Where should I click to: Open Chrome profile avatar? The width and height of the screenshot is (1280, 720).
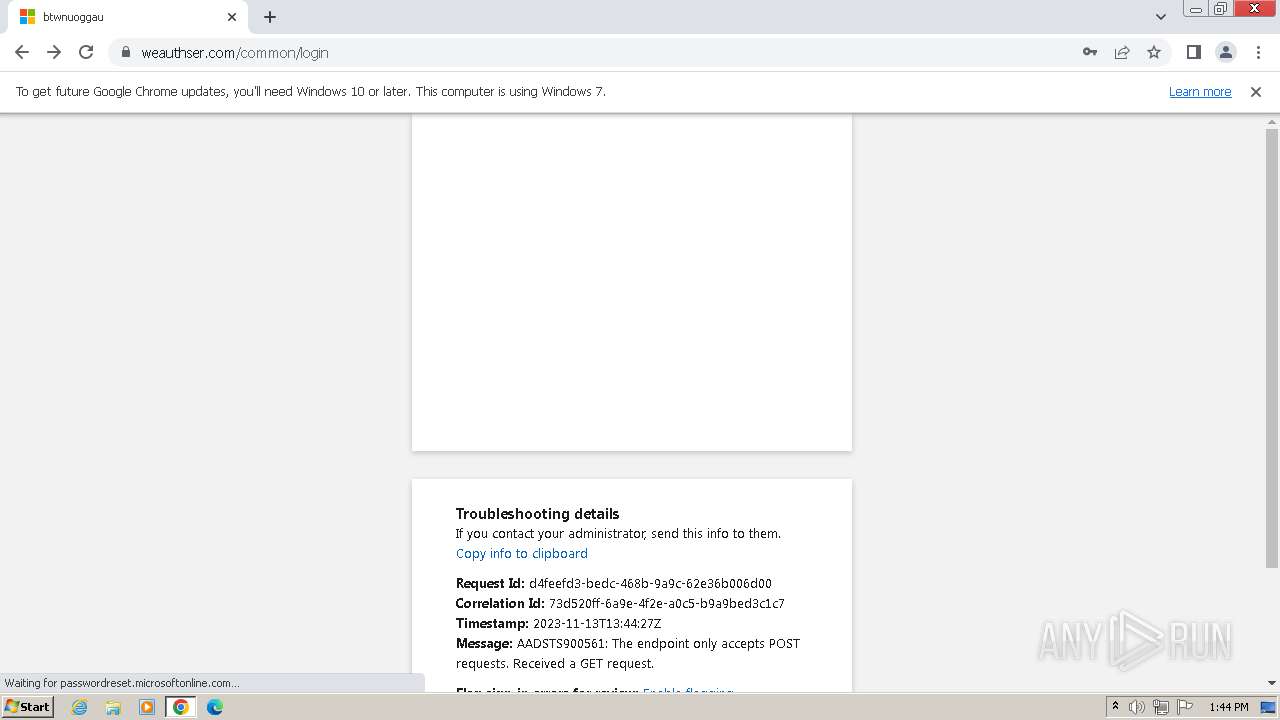tap(1225, 52)
